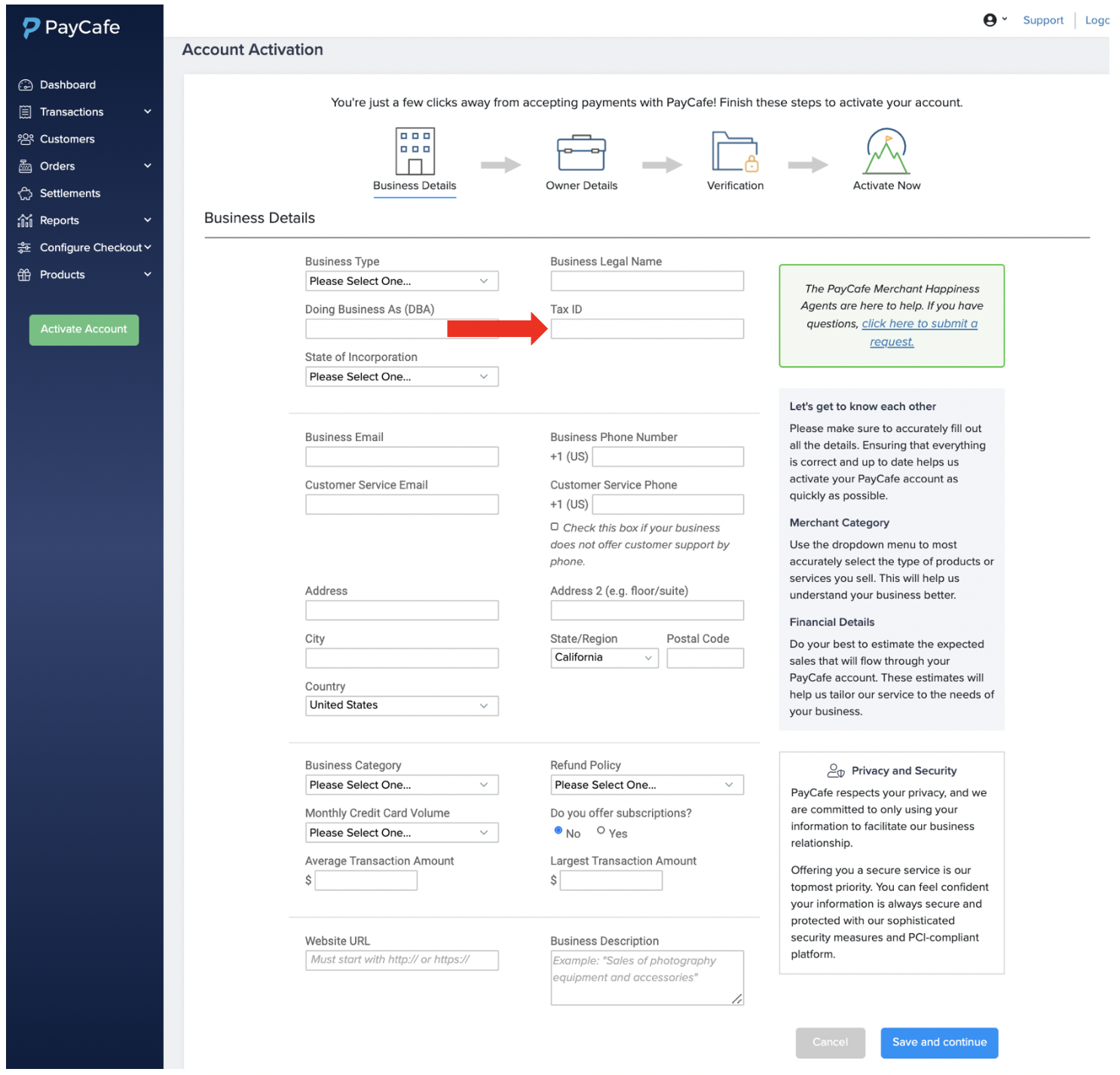Click the Postal Code field
This screenshot has height=1075, width=1120.
coord(705,659)
